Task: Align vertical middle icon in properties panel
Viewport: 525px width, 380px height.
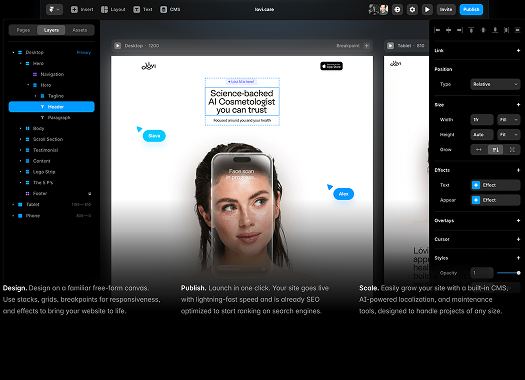Action: (483, 30)
